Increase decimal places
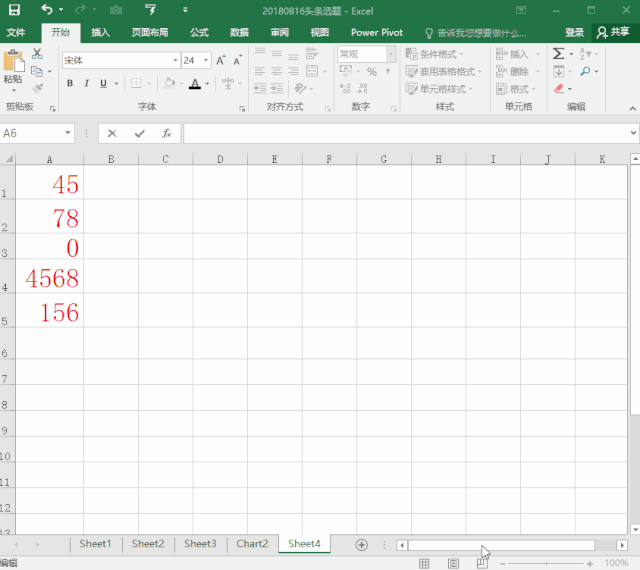The image size is (640, 570). (345, 88)
